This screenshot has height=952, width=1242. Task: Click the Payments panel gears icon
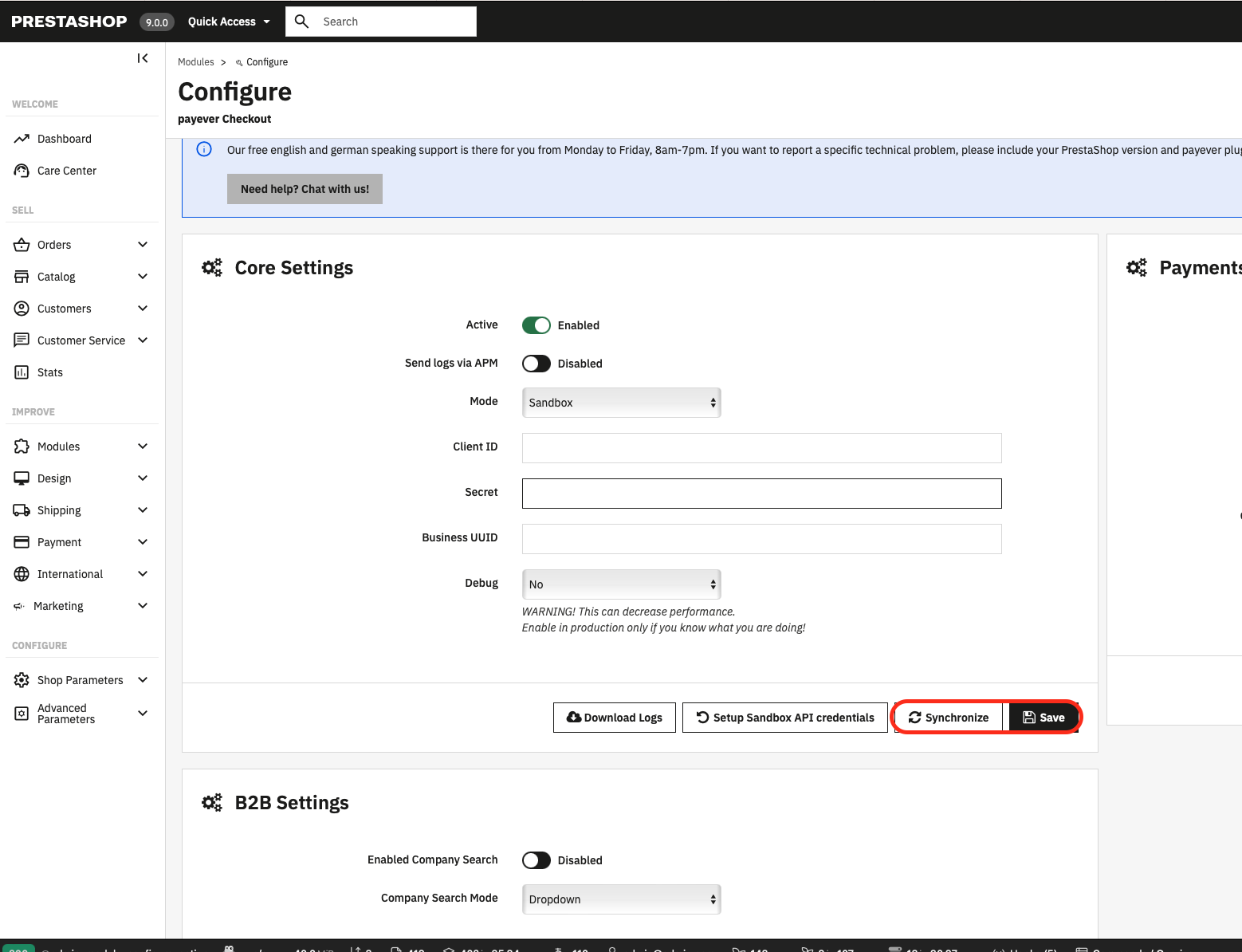(1137, 268)
